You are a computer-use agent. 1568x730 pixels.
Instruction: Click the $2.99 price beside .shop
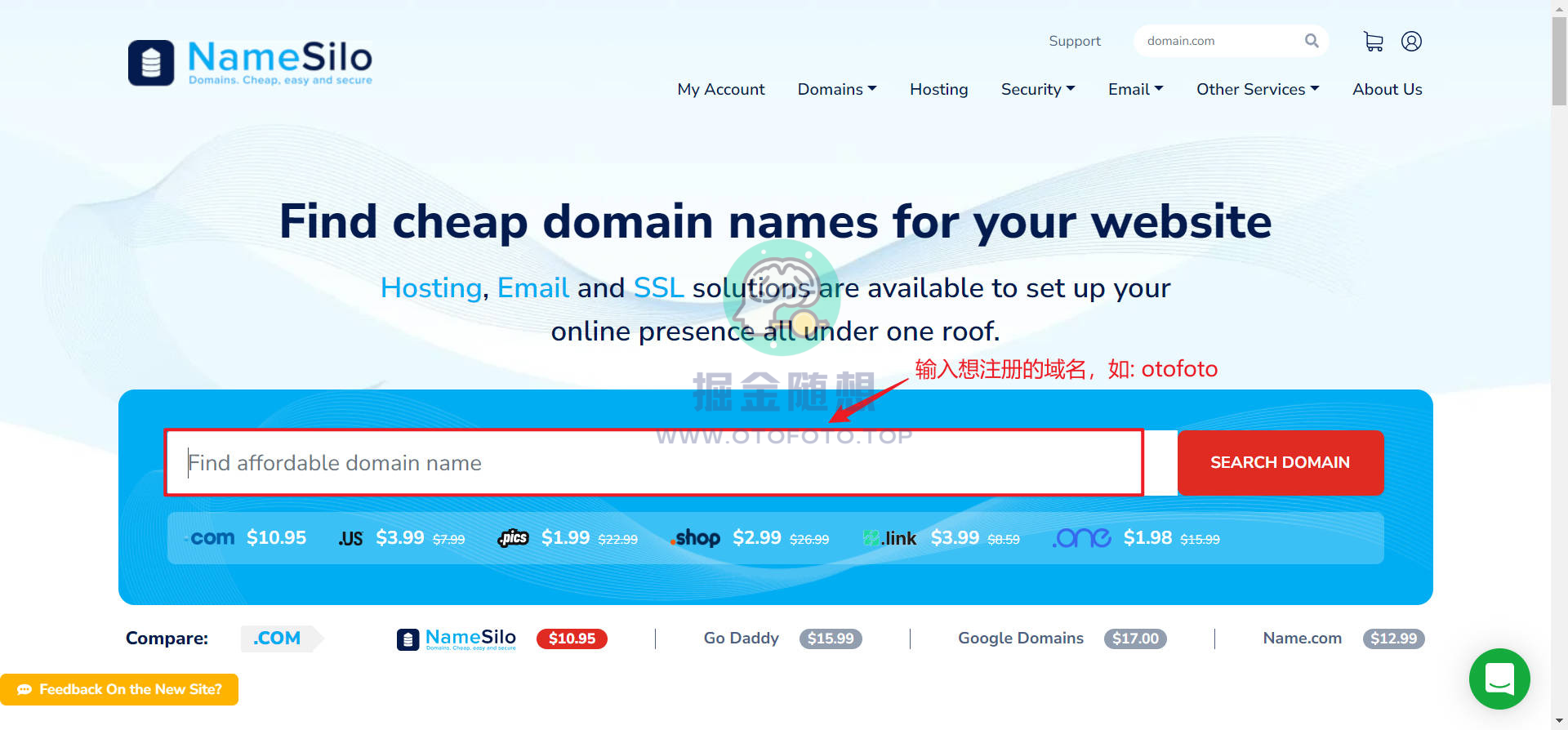click(757, 538)
